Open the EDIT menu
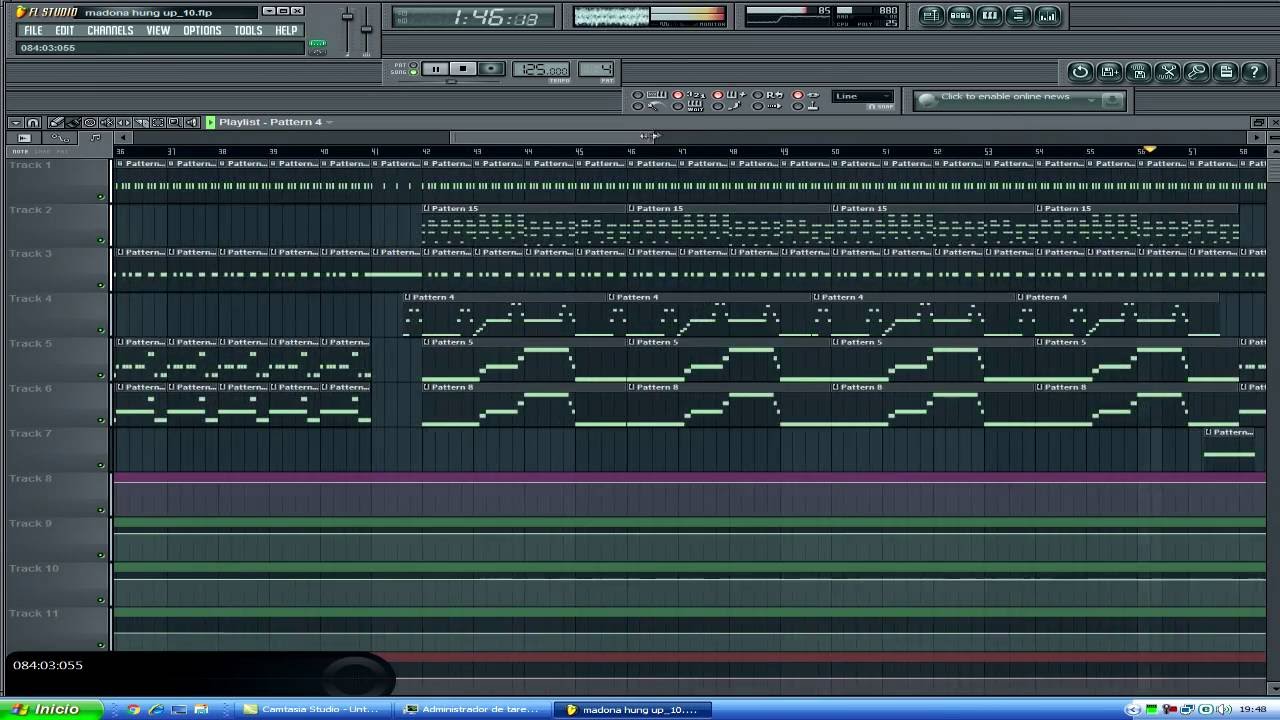Viewport: 1280px width, 720px height. (x=65, y=30)
